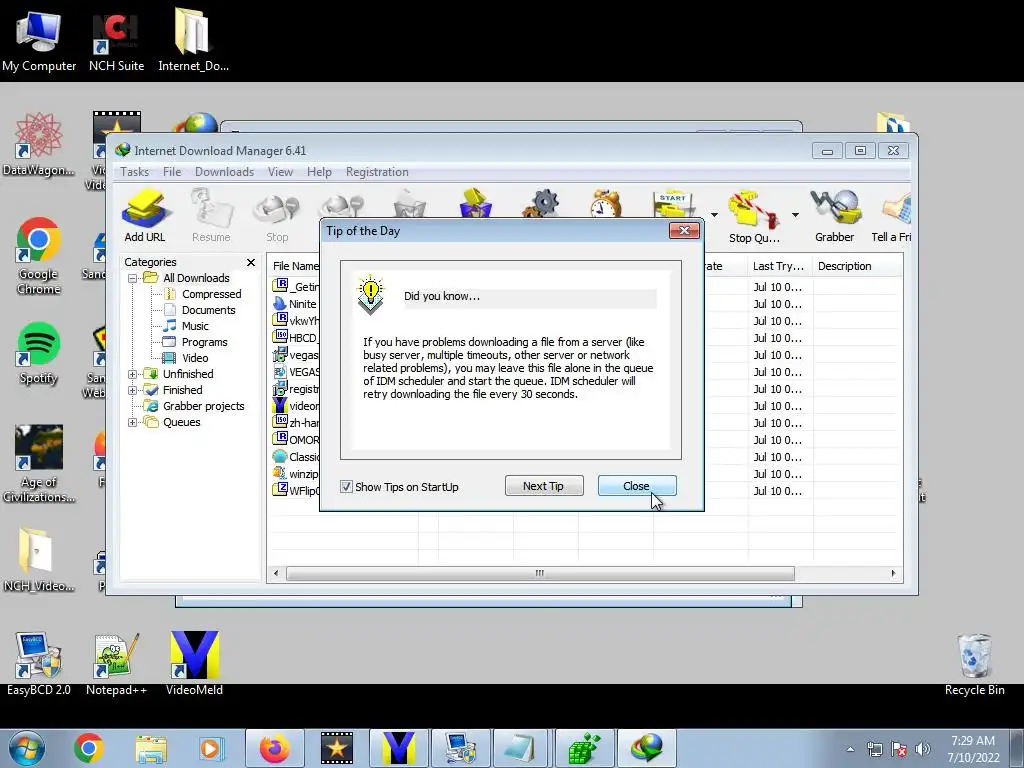Click the Tell a Friend toolbar icon
1024x768 pixels.
(892, 216)
